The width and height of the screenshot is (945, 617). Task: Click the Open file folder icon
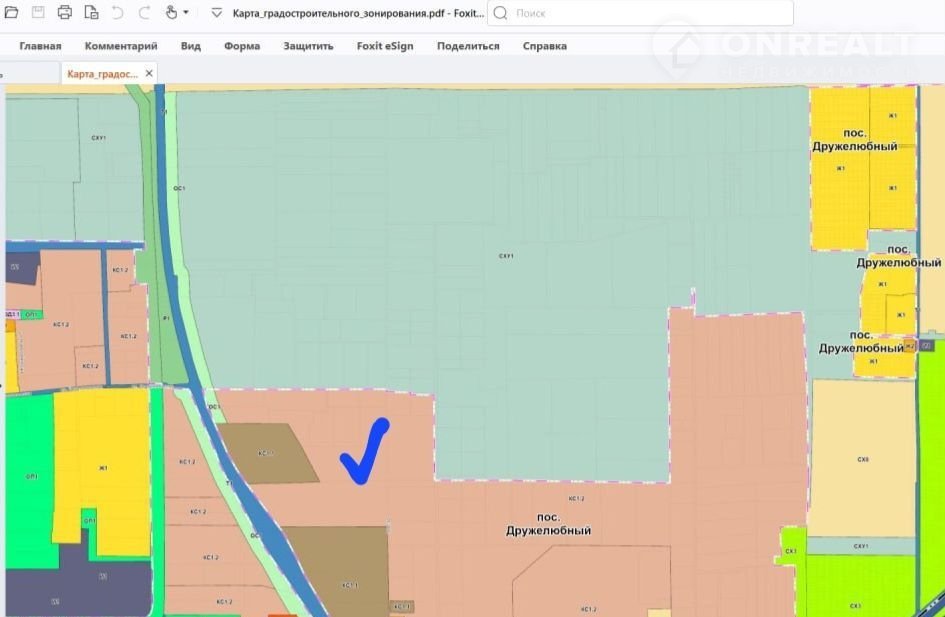pos(12,13)
